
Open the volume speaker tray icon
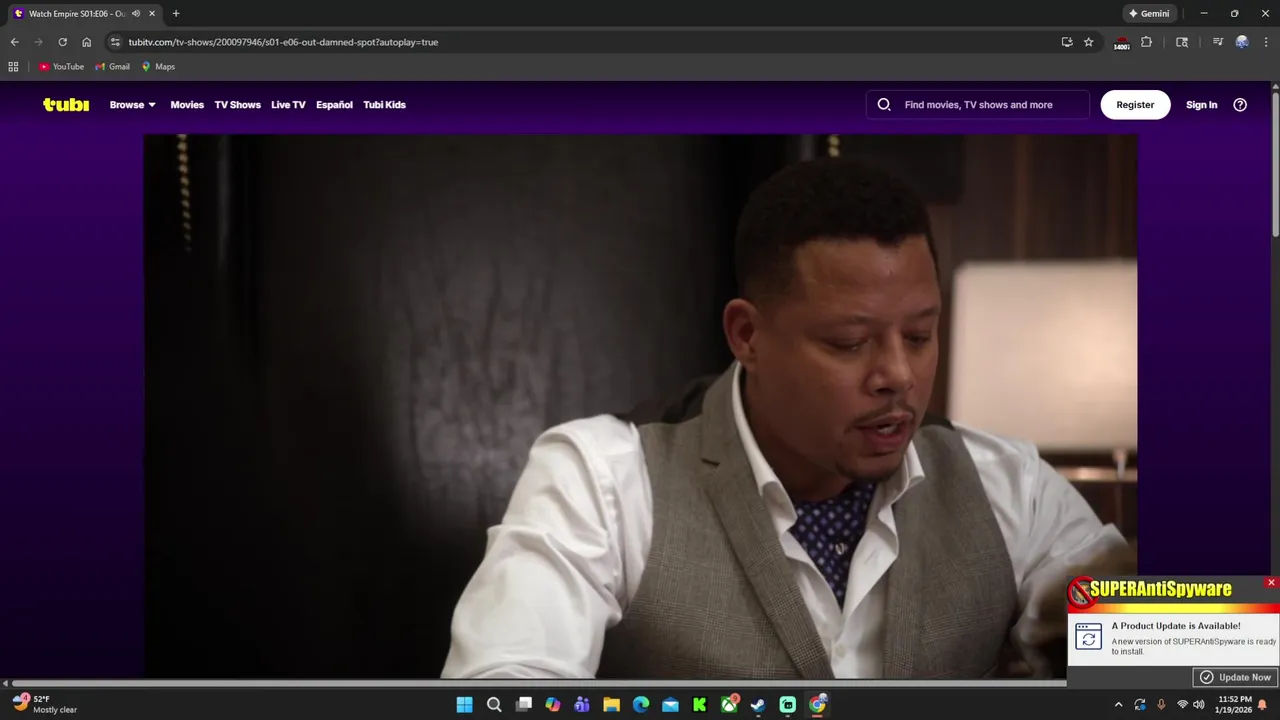pyautogui.click(x=1198, y=705)
